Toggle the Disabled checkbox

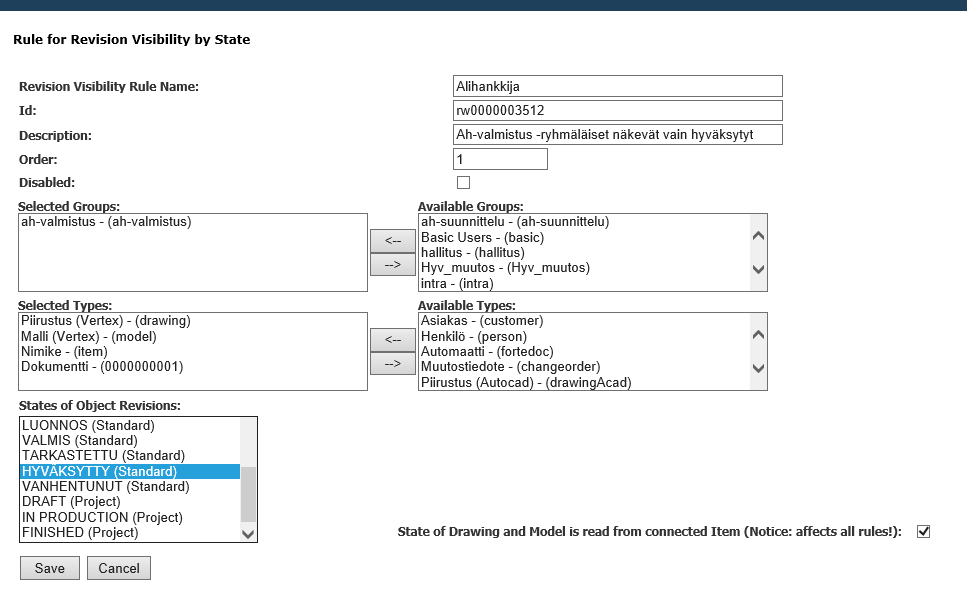point(463,183)
